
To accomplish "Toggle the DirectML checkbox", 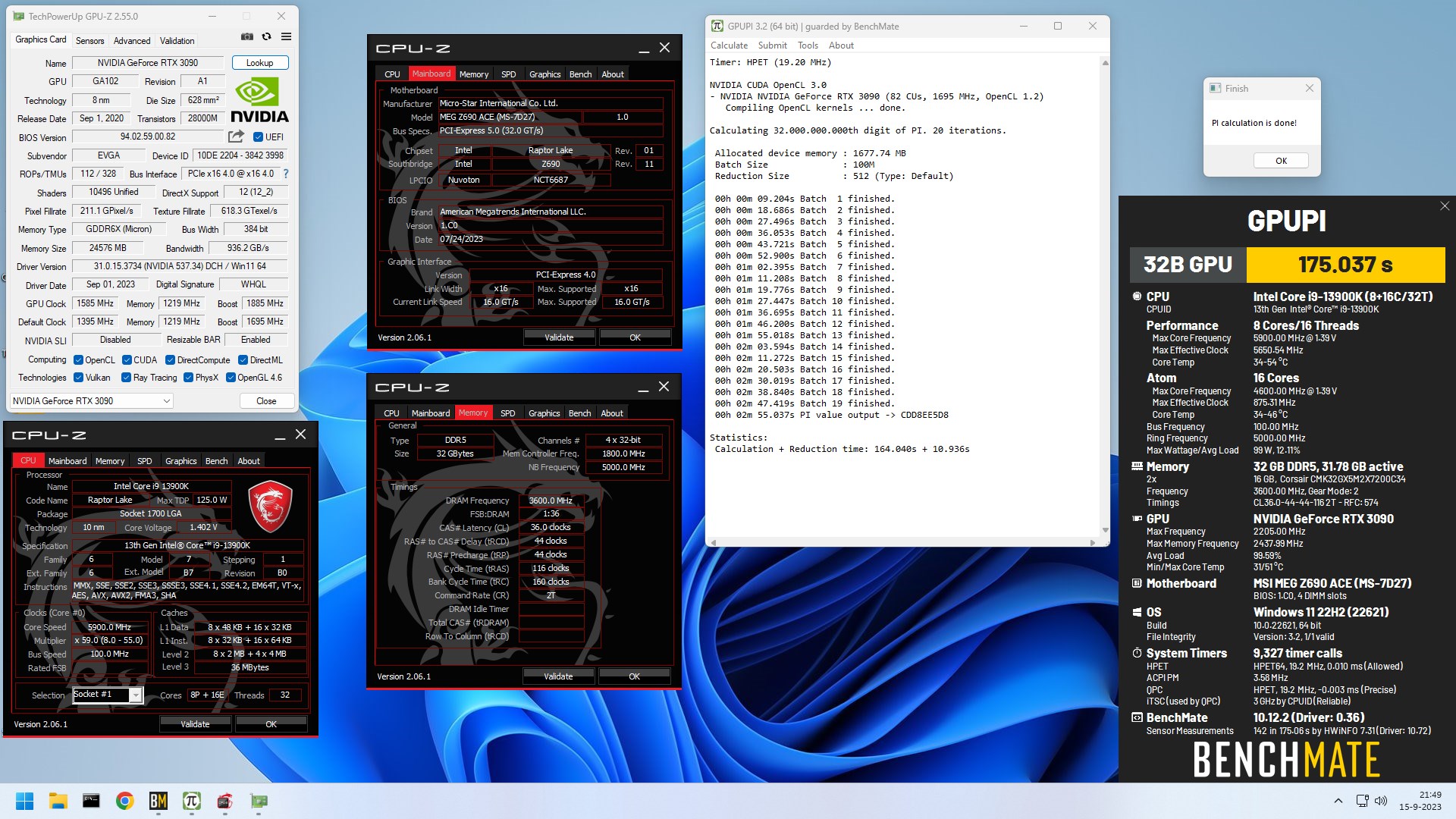I will pyautogui.click(x=243, y=360).
